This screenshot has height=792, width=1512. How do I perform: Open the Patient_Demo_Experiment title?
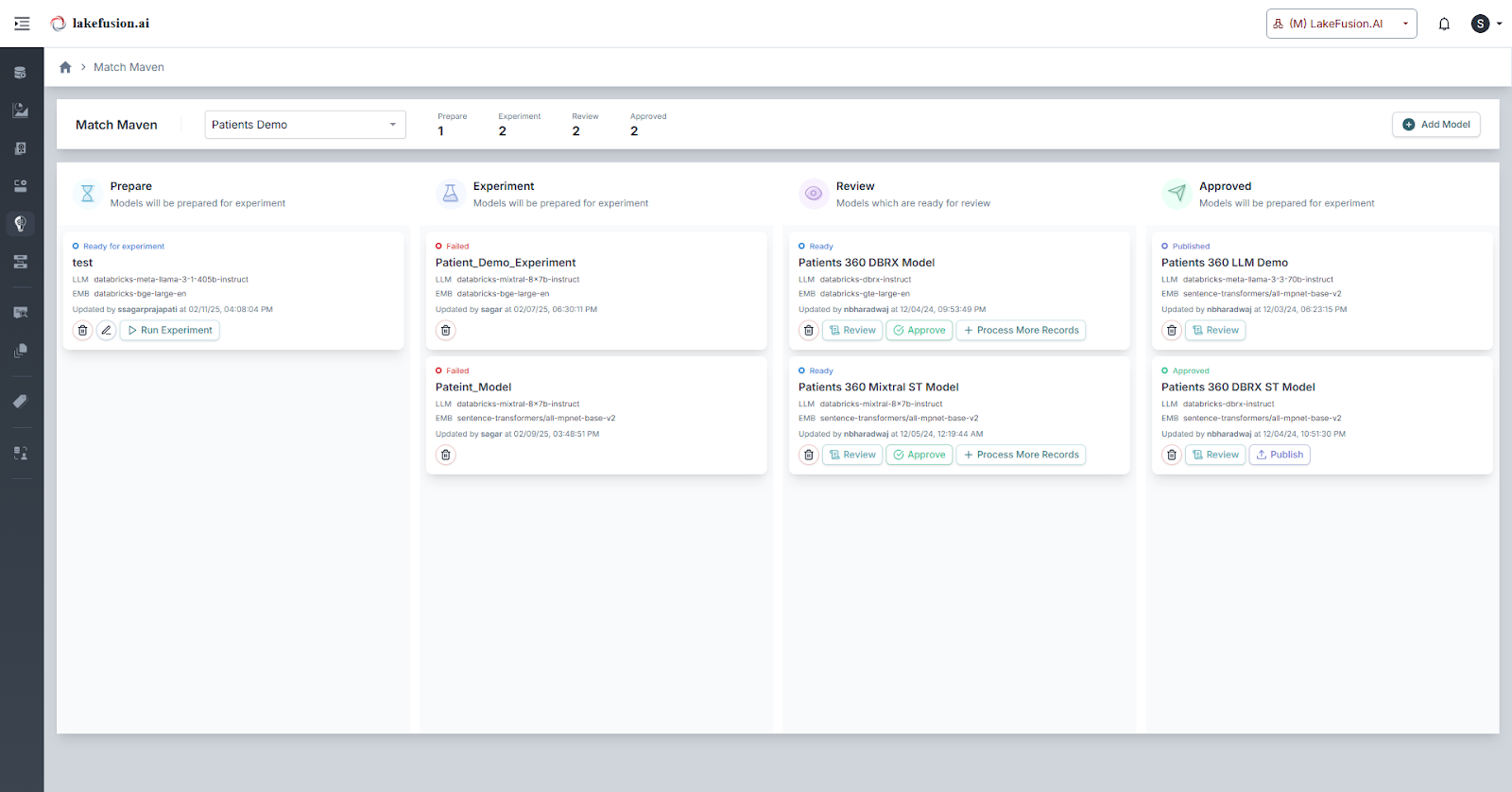tap(506, 263)
